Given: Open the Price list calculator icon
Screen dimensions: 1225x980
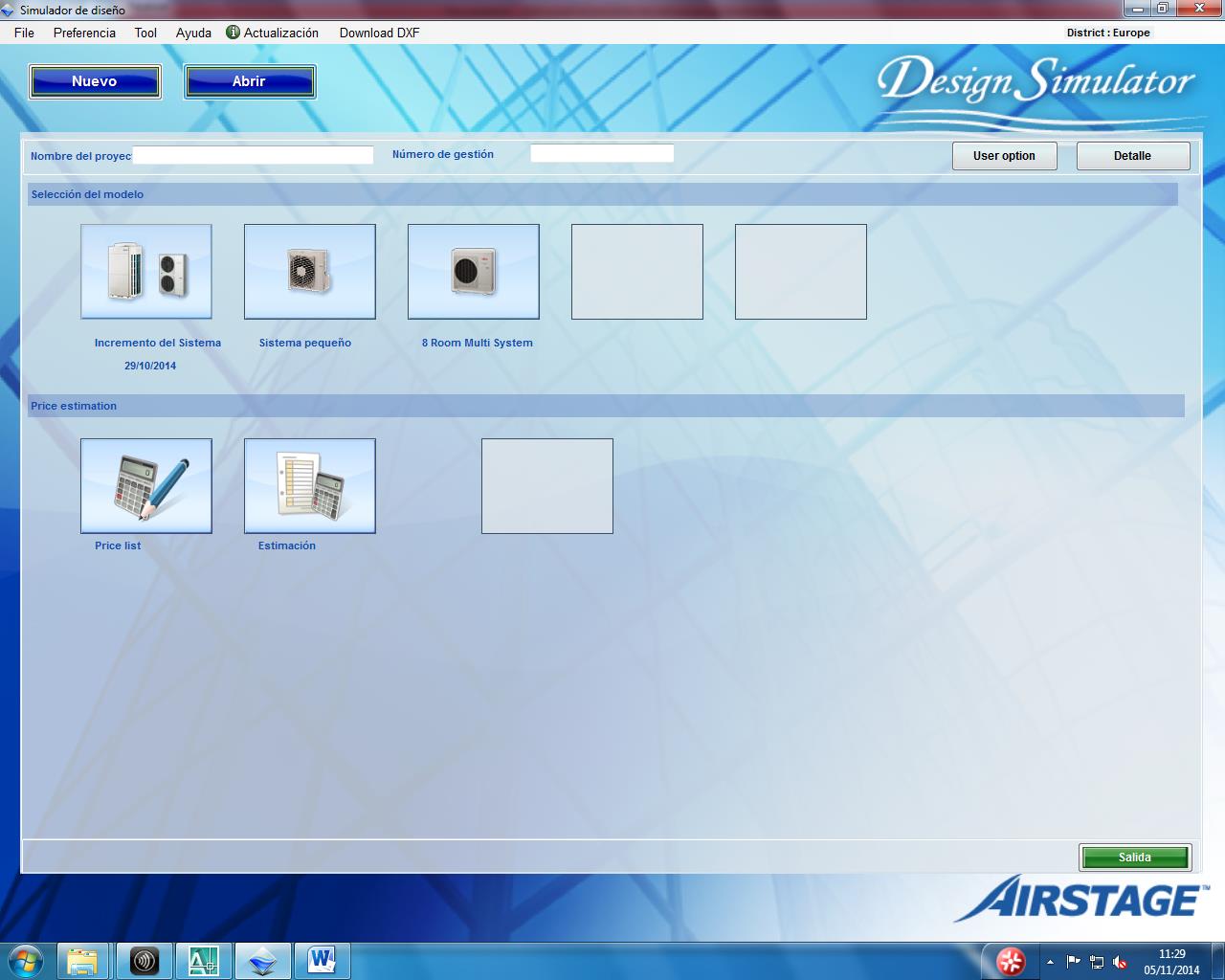Looking at the screenshot, I should (x=146, y=486).
